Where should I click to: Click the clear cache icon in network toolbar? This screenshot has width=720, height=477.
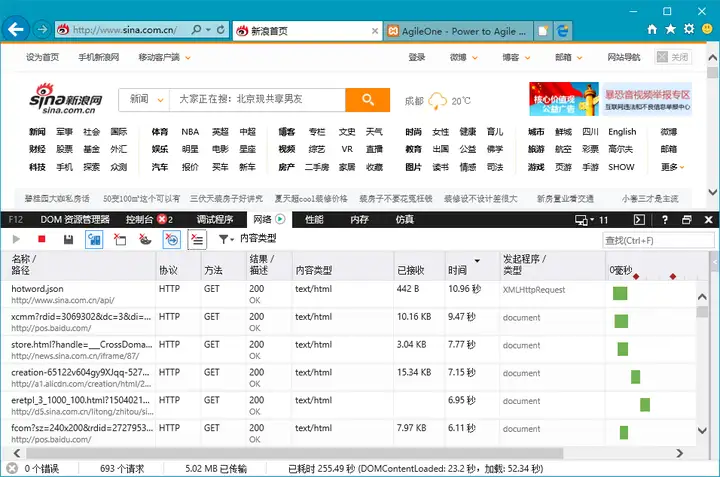(x=120, y=239)
